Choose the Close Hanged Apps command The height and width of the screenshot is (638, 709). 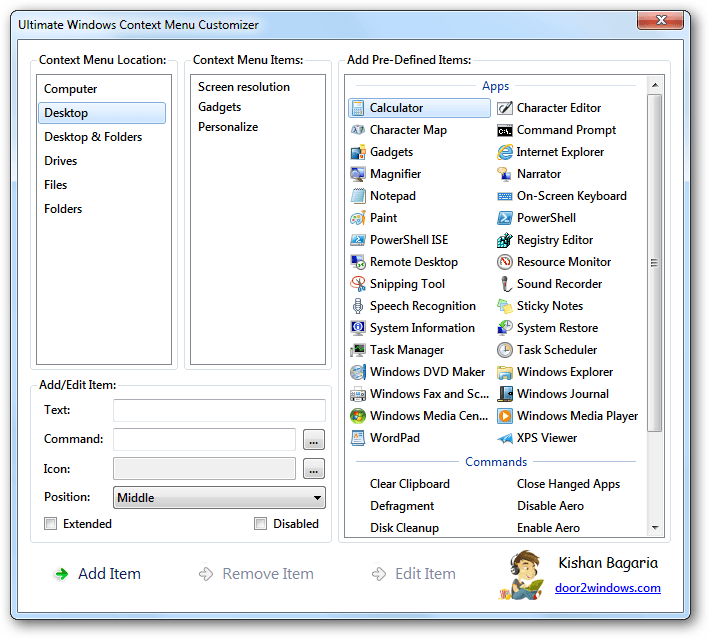[x=568, y=484]
